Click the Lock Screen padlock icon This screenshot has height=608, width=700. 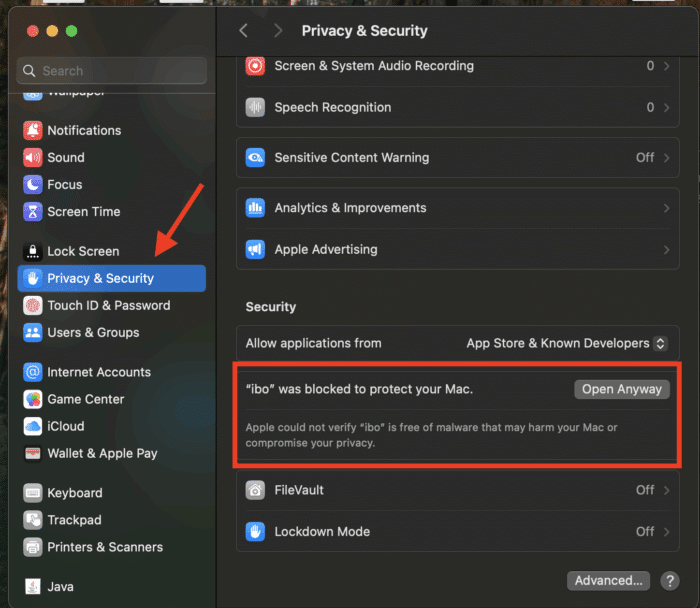(33, 251)
